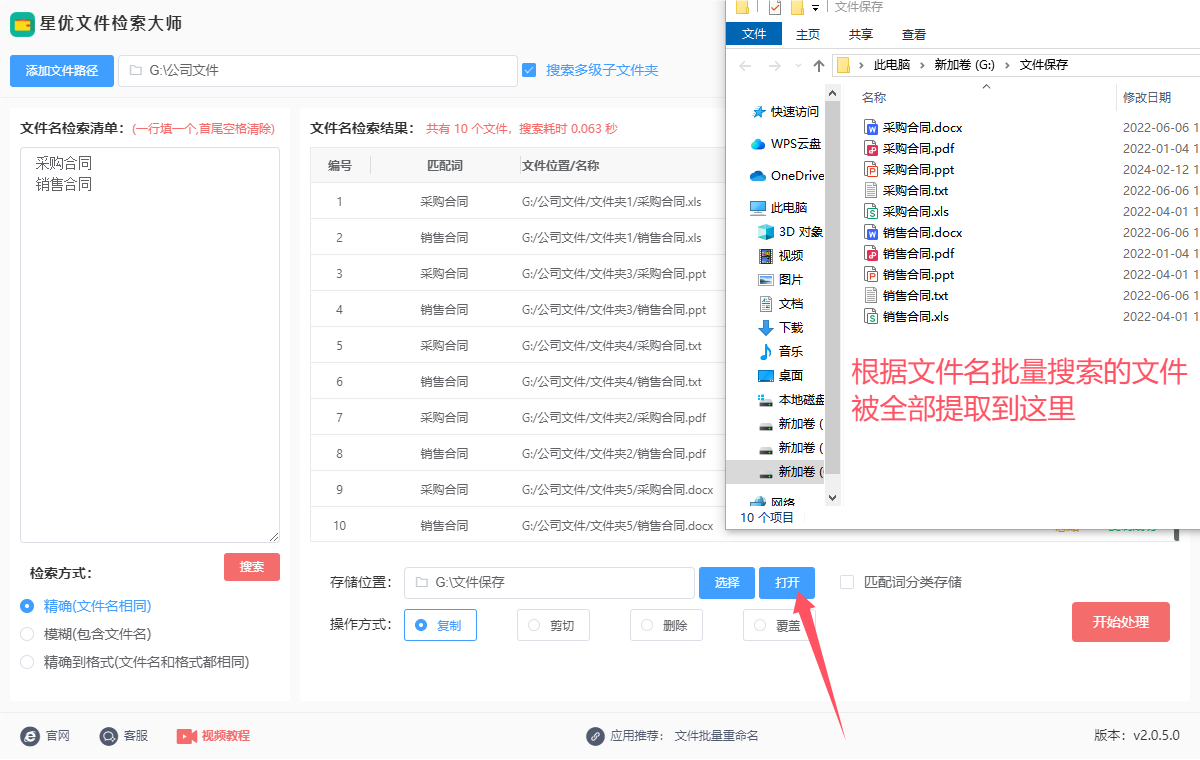
Task: Click the 销售合同.docx file icon
Action: click(871, 232)
